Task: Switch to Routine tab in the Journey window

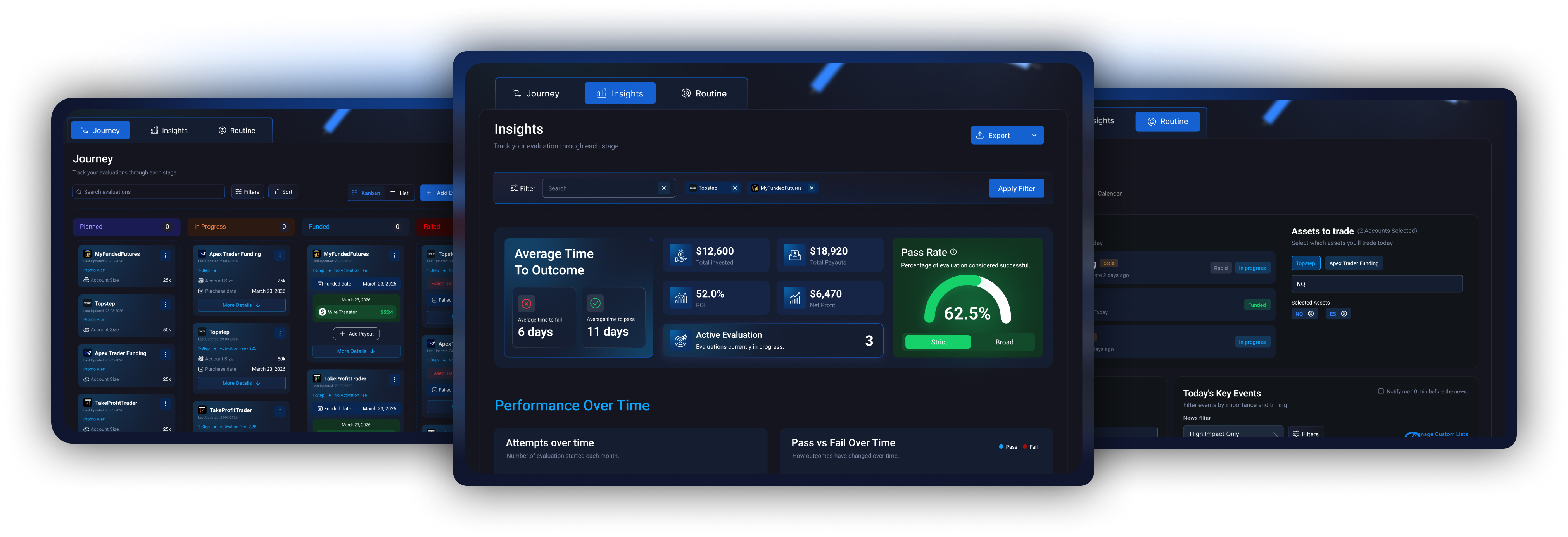Action: 237,131
